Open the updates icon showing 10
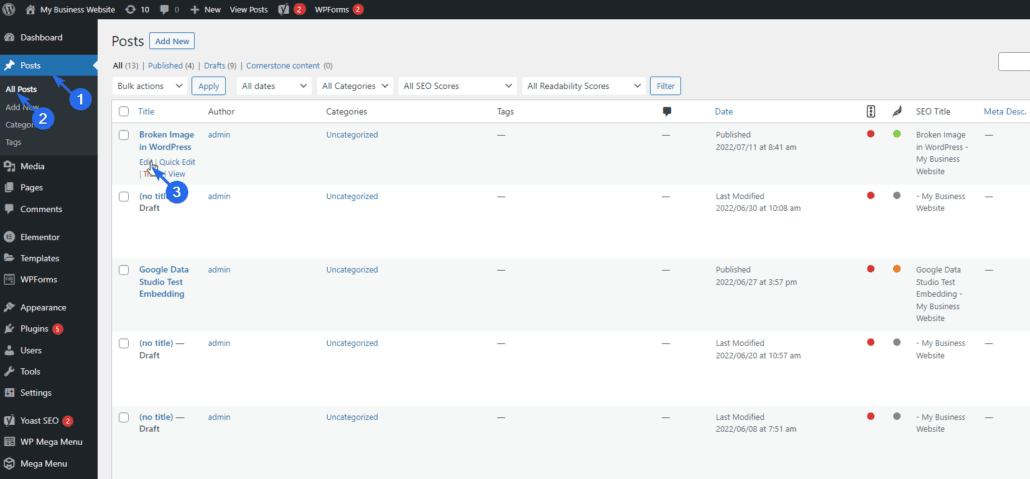 click(x=137, y=9)
